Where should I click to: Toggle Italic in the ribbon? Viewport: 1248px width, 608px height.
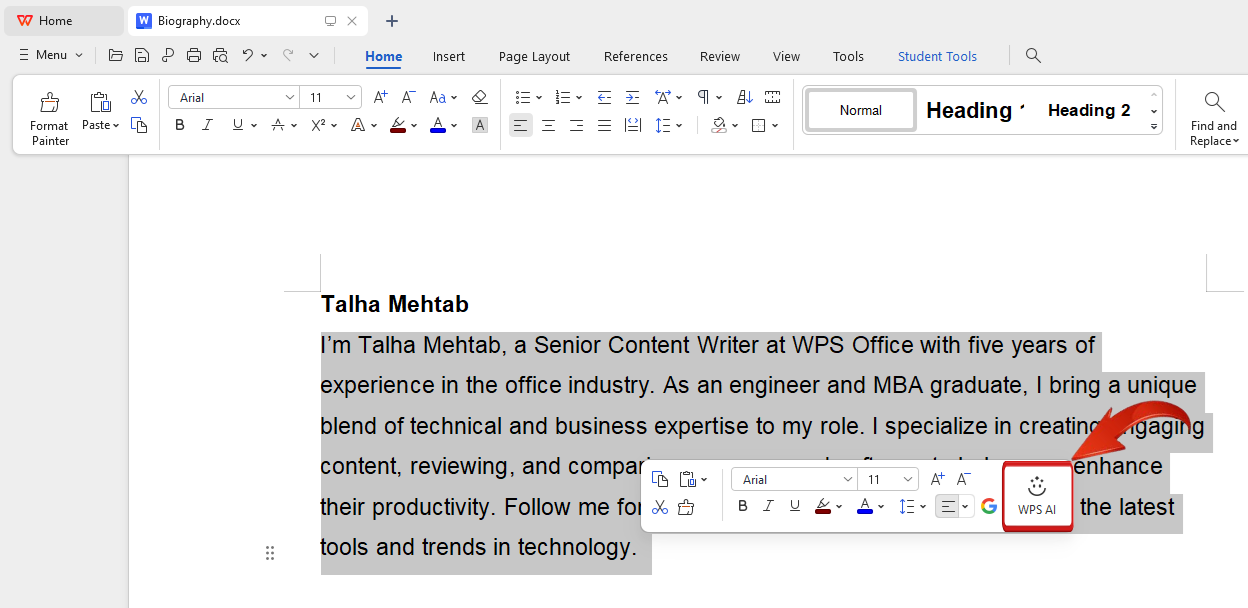[207, 125]
